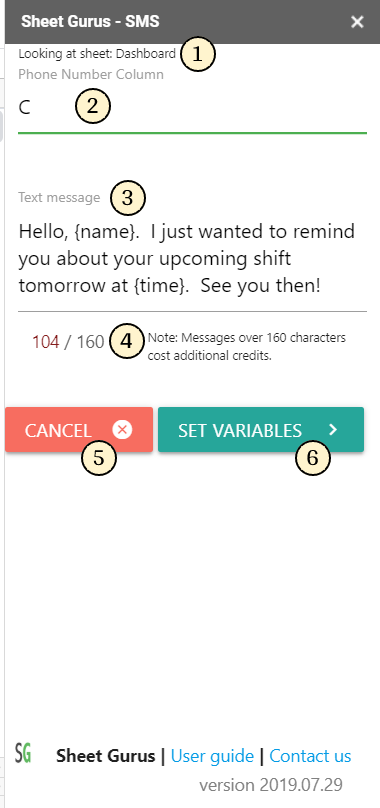The height and width of the screenshot is (808, 380).
Task: Click the CANCEL button label
Action: click(x=58, y=431)
